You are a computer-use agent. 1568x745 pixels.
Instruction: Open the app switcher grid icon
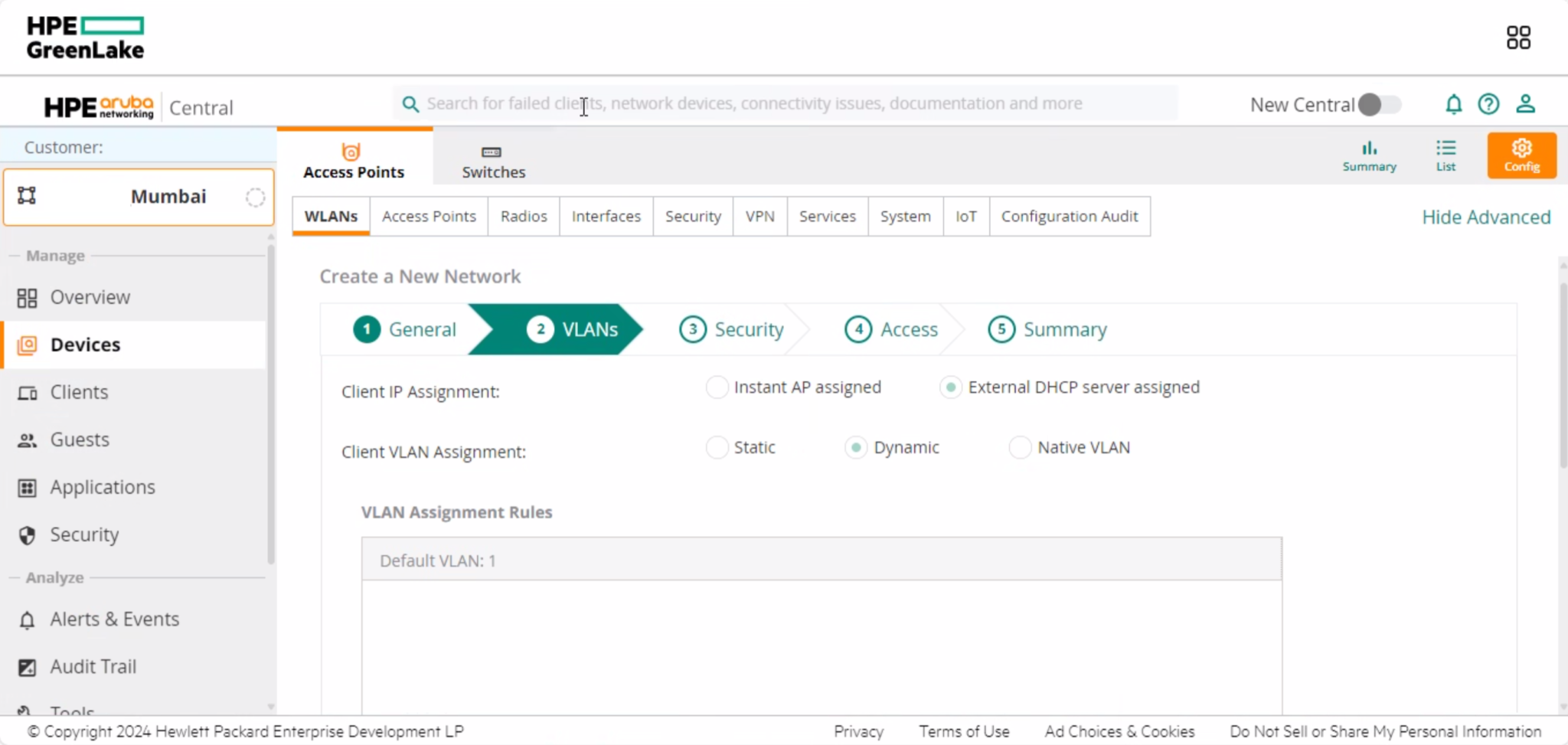point(1518,36)
